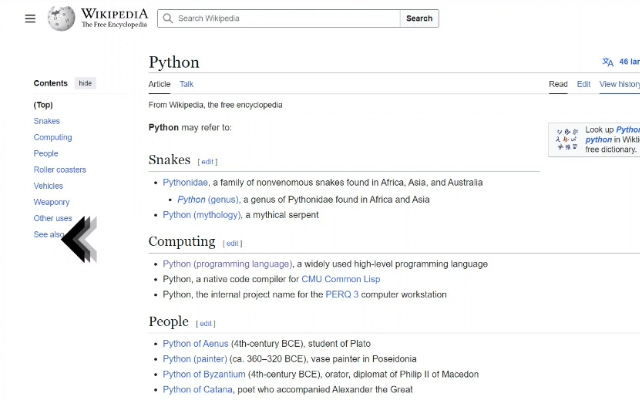Screen dimensions: 640x400
Task: Click the Contents heading label
Action: [x=51, y=83]
